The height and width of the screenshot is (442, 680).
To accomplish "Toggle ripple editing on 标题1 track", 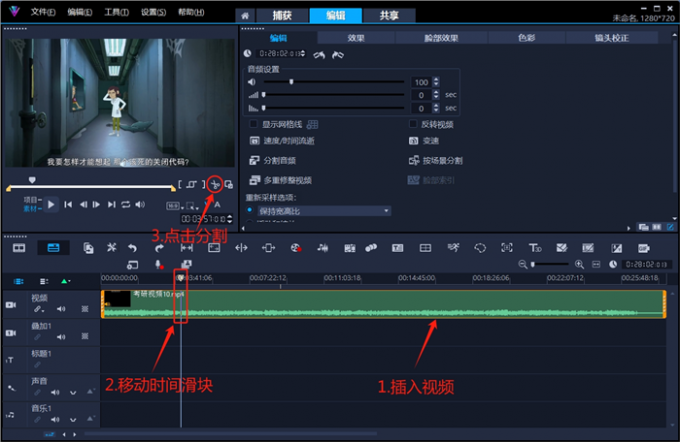I will 37,364.
